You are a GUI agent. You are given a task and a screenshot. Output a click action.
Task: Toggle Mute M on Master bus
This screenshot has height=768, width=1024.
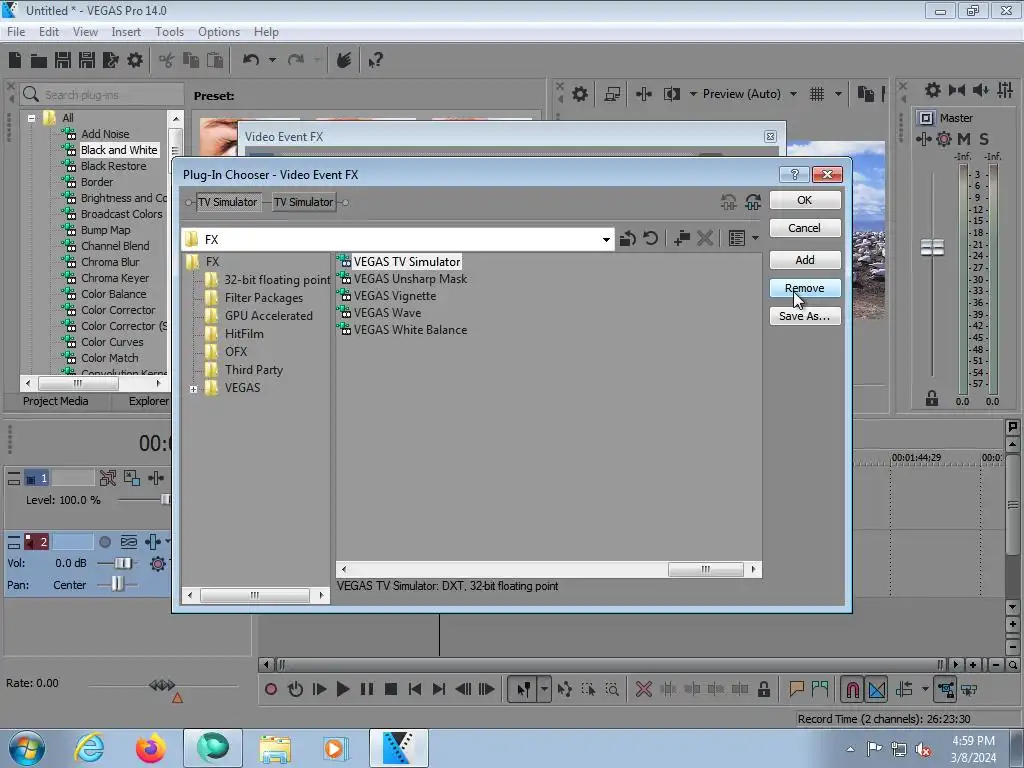[963, 138]
